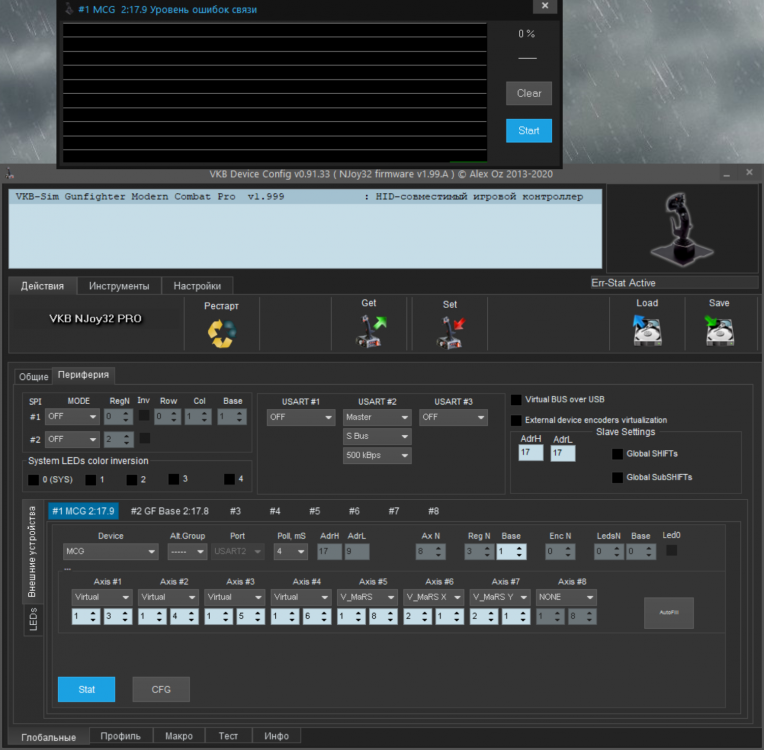Open the Device MCG dropdown
This screenshot has height=750, width=764.
pos(110,551)
